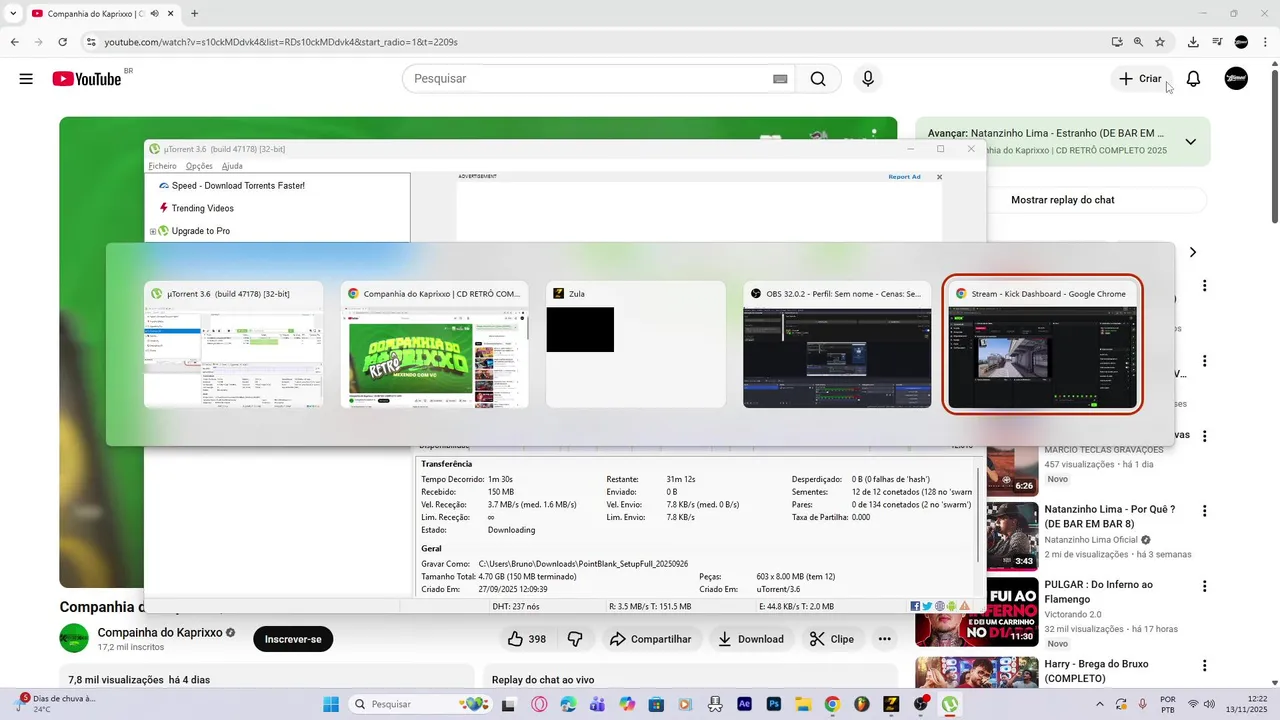This screenshot has width=1280, height=720.
Task: Open the Chrome three-dot menu
Action: tap(1265, 42)
